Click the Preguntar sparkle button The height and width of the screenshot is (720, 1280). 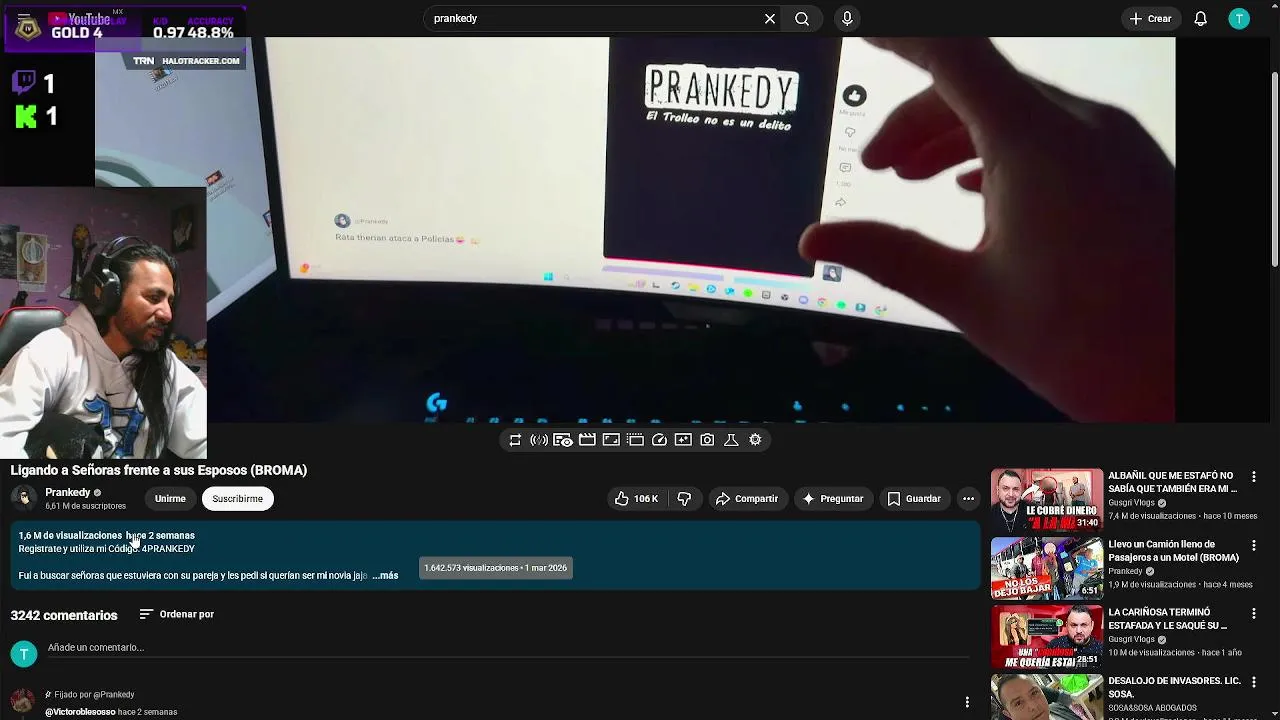832,498
